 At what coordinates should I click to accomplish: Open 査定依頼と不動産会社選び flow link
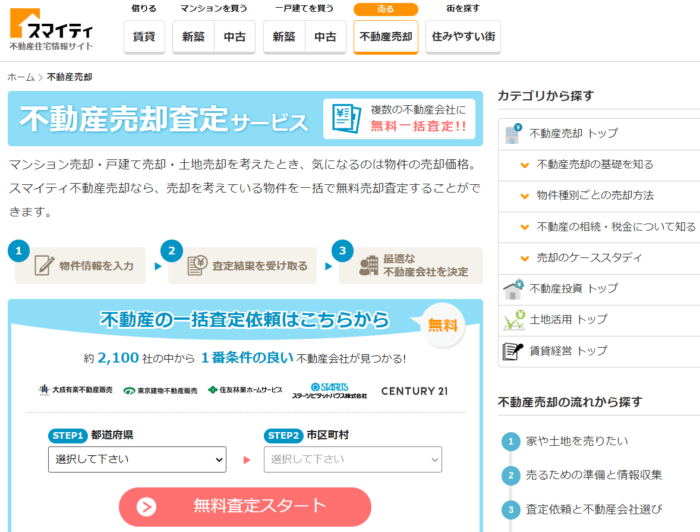coord(594,510)
